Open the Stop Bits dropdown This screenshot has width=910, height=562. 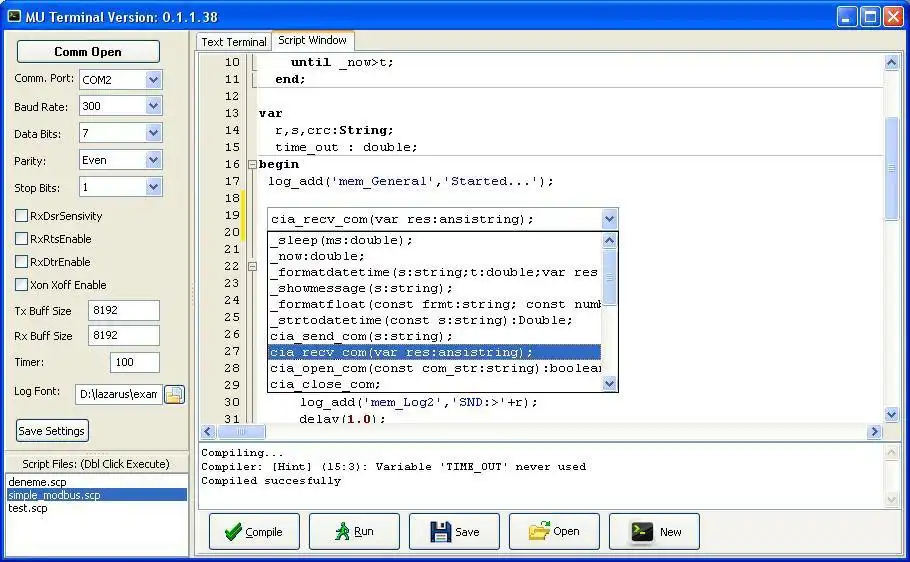pos(153,187)
